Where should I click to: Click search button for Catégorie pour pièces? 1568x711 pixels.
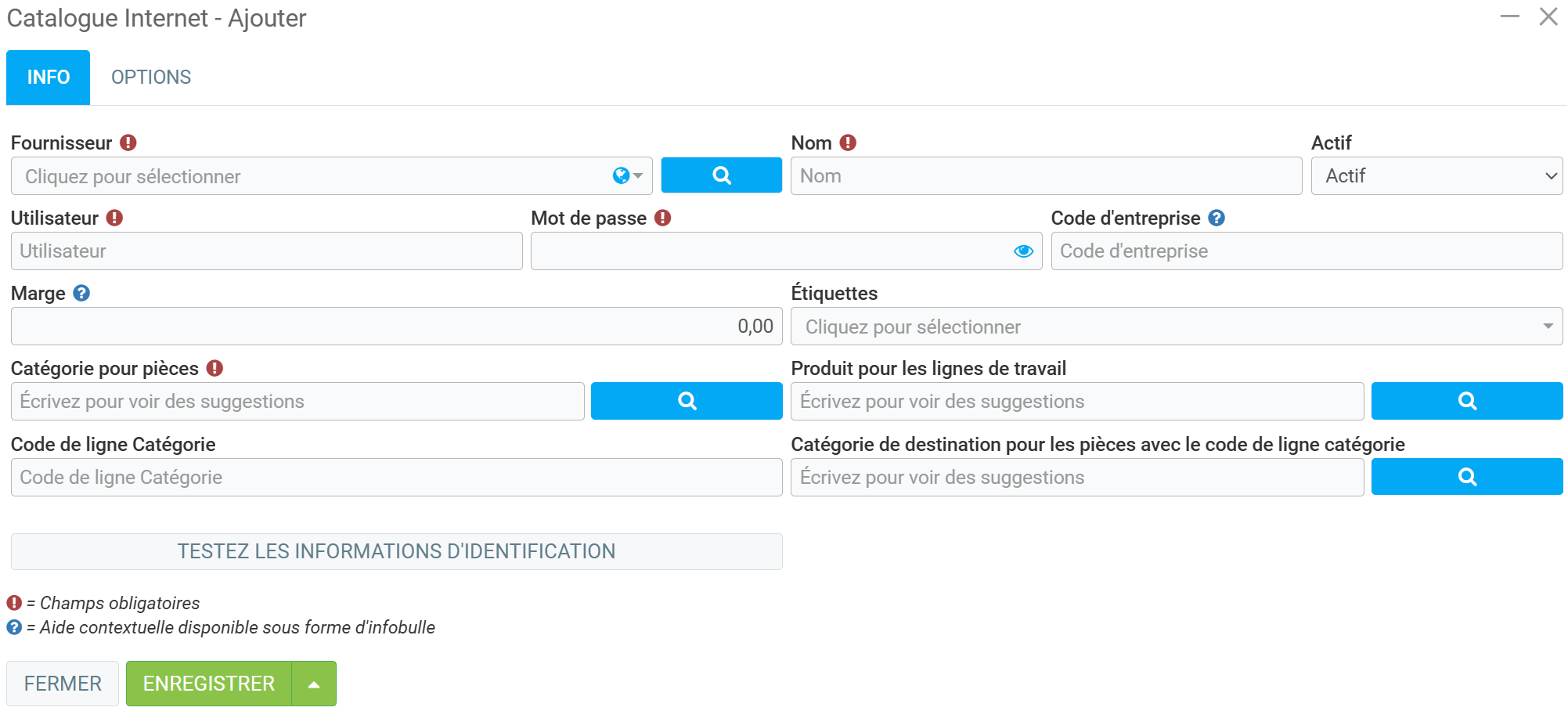[686, 401]
